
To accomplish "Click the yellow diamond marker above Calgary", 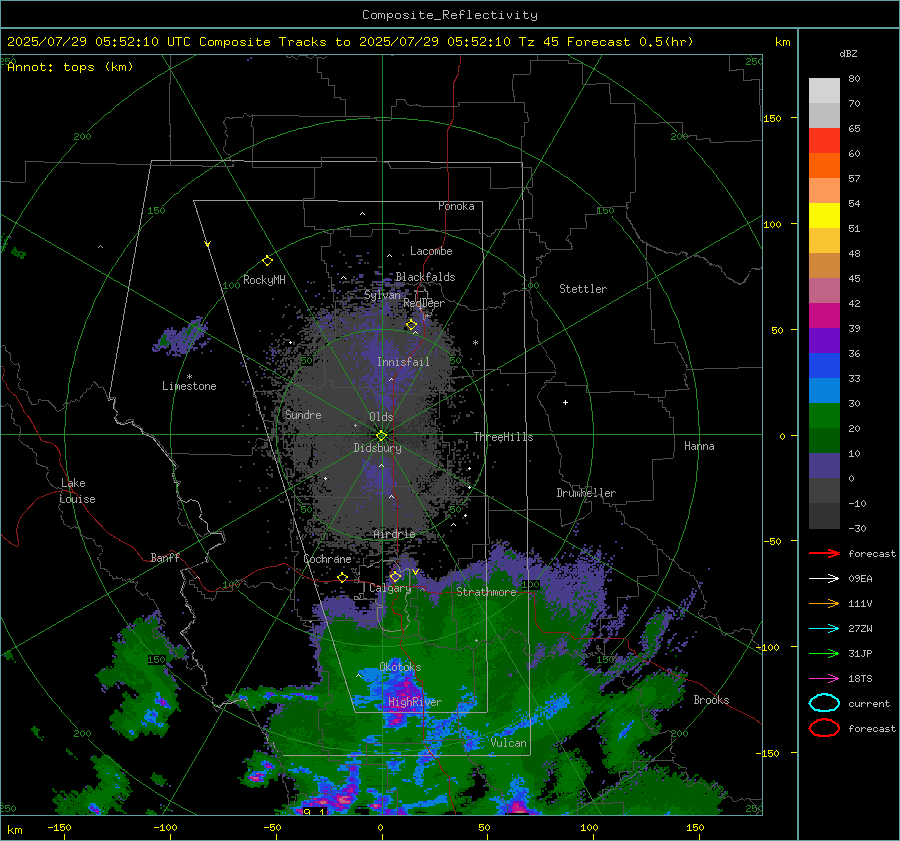I will coord(395,576).
